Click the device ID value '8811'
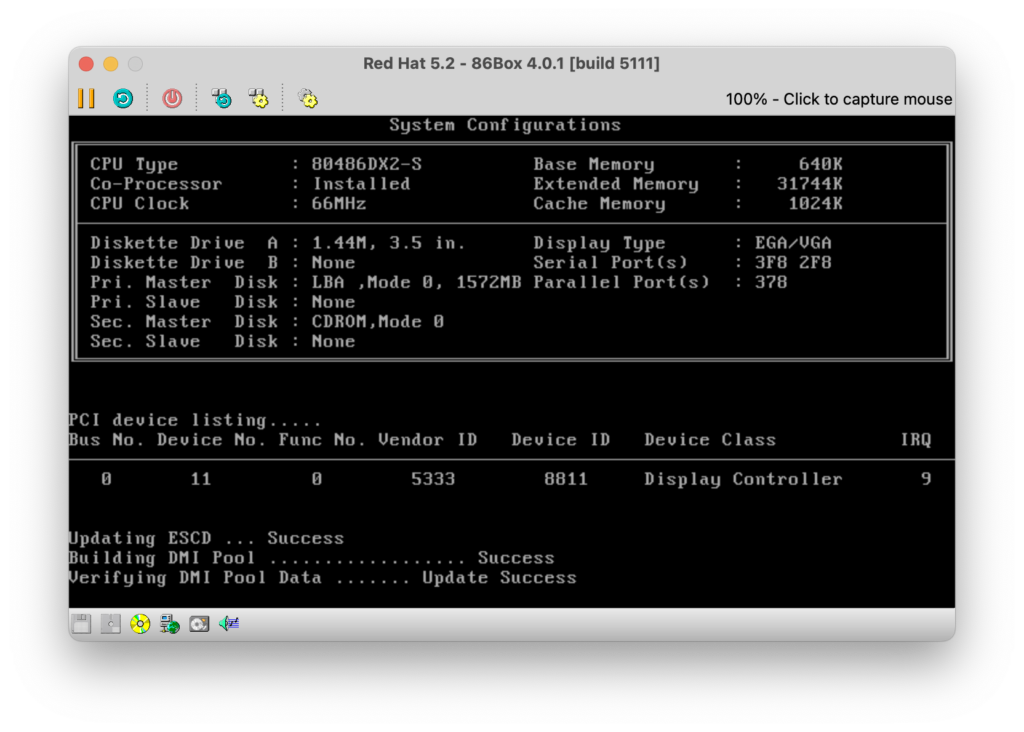Viewport: 1024px width, 732px height. tap(566, 479)
